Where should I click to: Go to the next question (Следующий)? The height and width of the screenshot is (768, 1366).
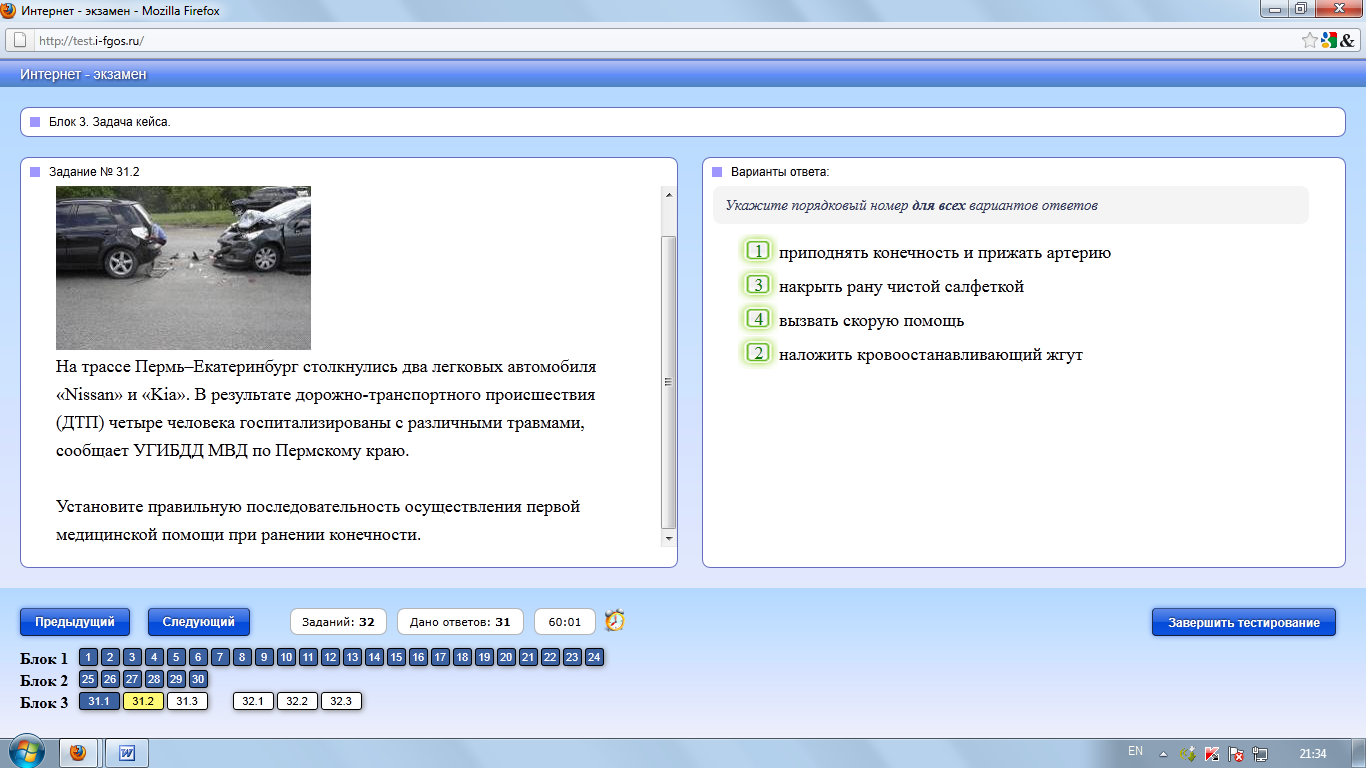pyautogui.click(x=199, y=622)
